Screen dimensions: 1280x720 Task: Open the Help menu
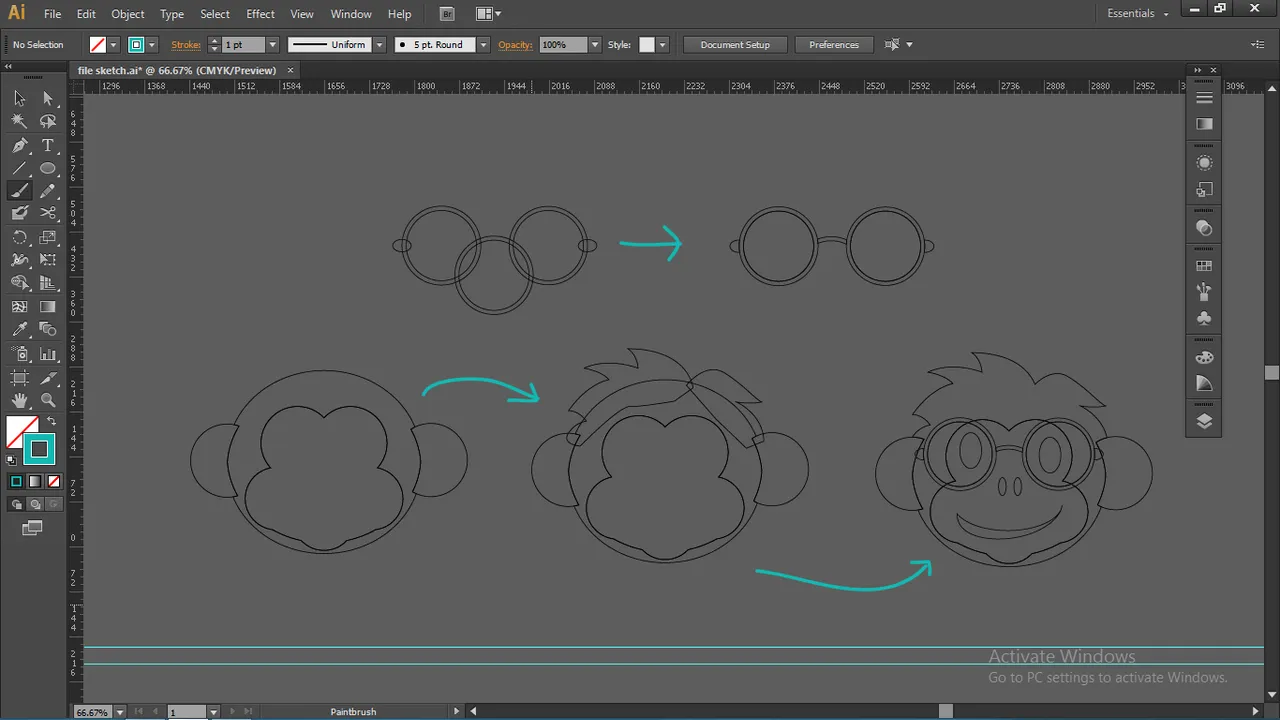coord(399,14)
